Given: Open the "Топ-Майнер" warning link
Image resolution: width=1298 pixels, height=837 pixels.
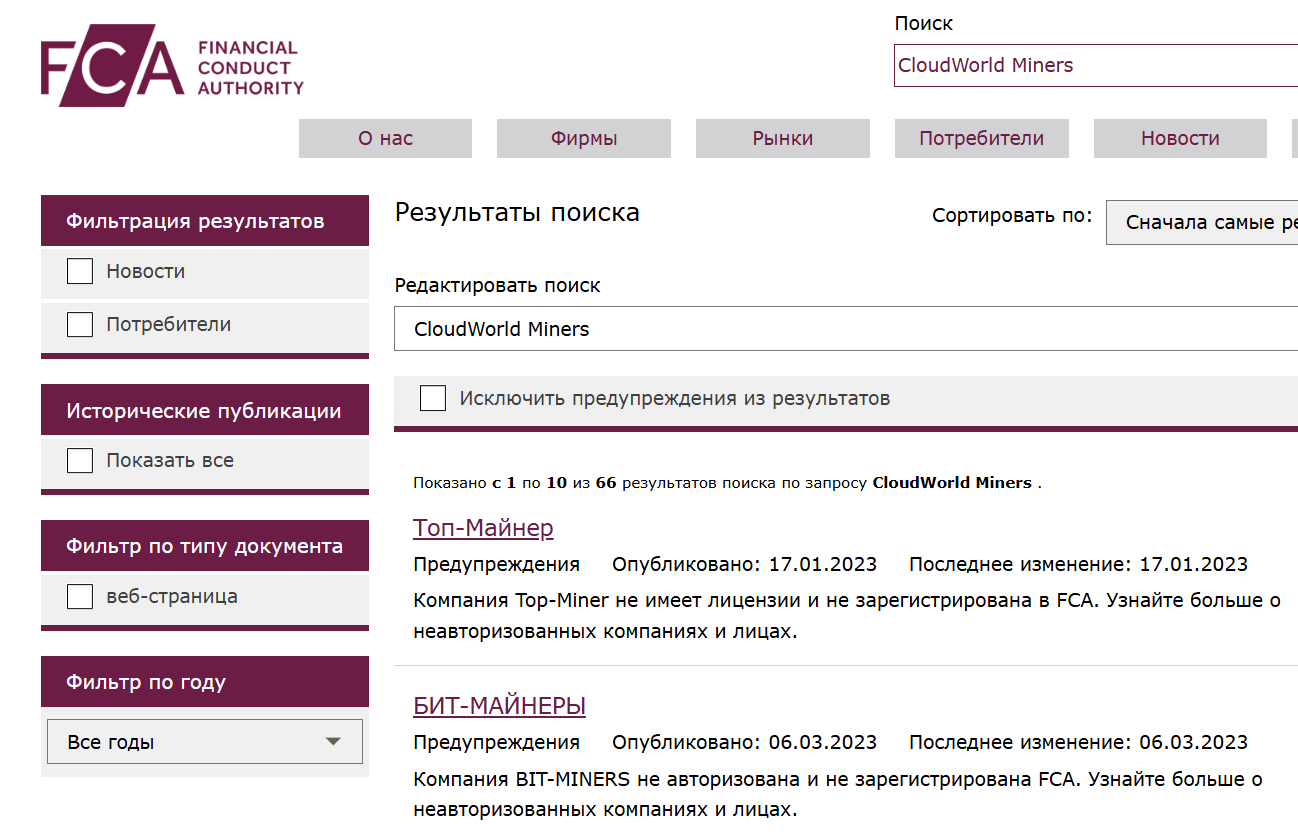Looking at the screenshot, I should (485, 527).
